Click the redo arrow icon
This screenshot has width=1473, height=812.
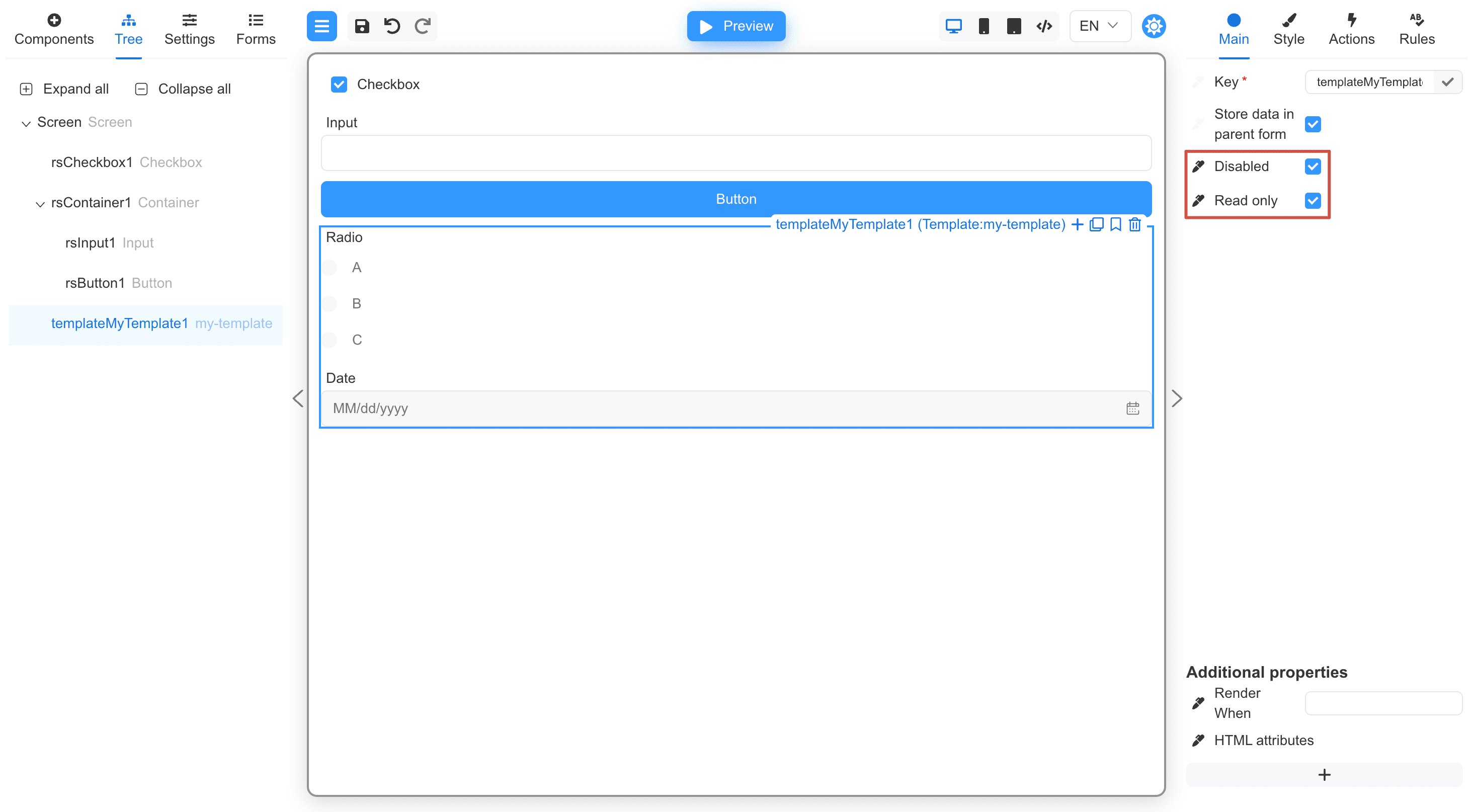pyautogui.click(x=423, y=26)
